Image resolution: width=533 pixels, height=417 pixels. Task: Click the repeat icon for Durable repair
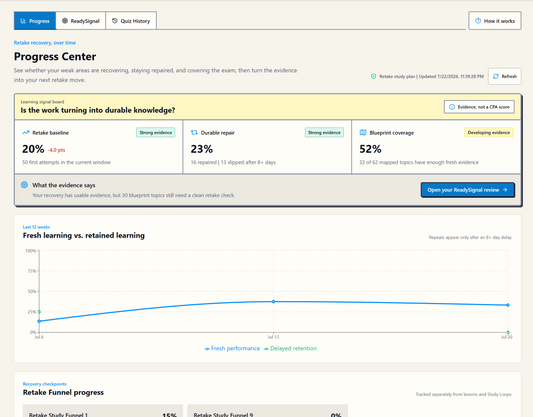[x=194, y=133]
